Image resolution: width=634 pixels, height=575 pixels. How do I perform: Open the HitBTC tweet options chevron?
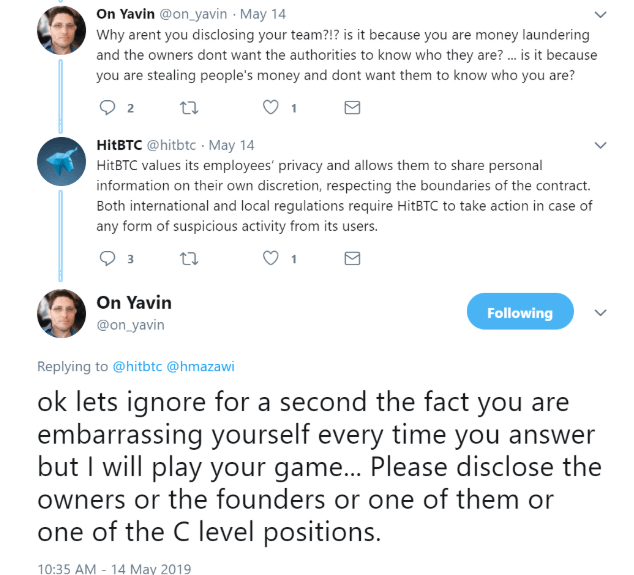pyautogui.click(x=600, y=145)
